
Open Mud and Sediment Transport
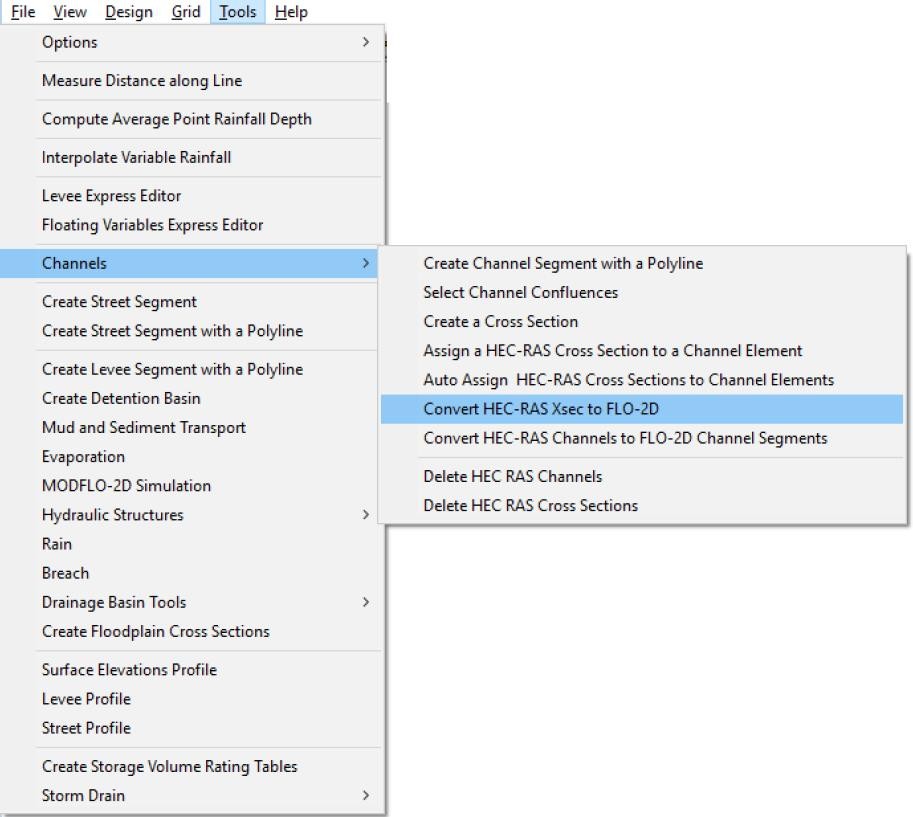pyautogui.click(x=144, y=428)
